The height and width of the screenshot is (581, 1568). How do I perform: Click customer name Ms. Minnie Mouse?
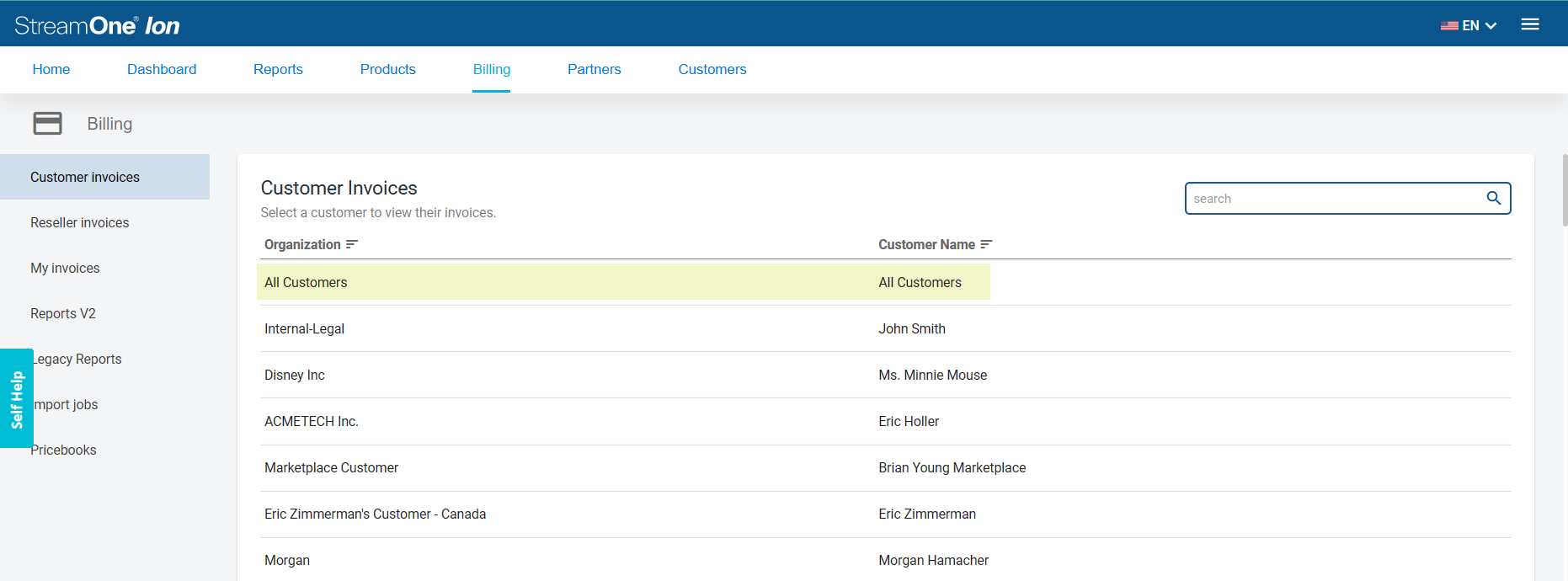[932, 375]
